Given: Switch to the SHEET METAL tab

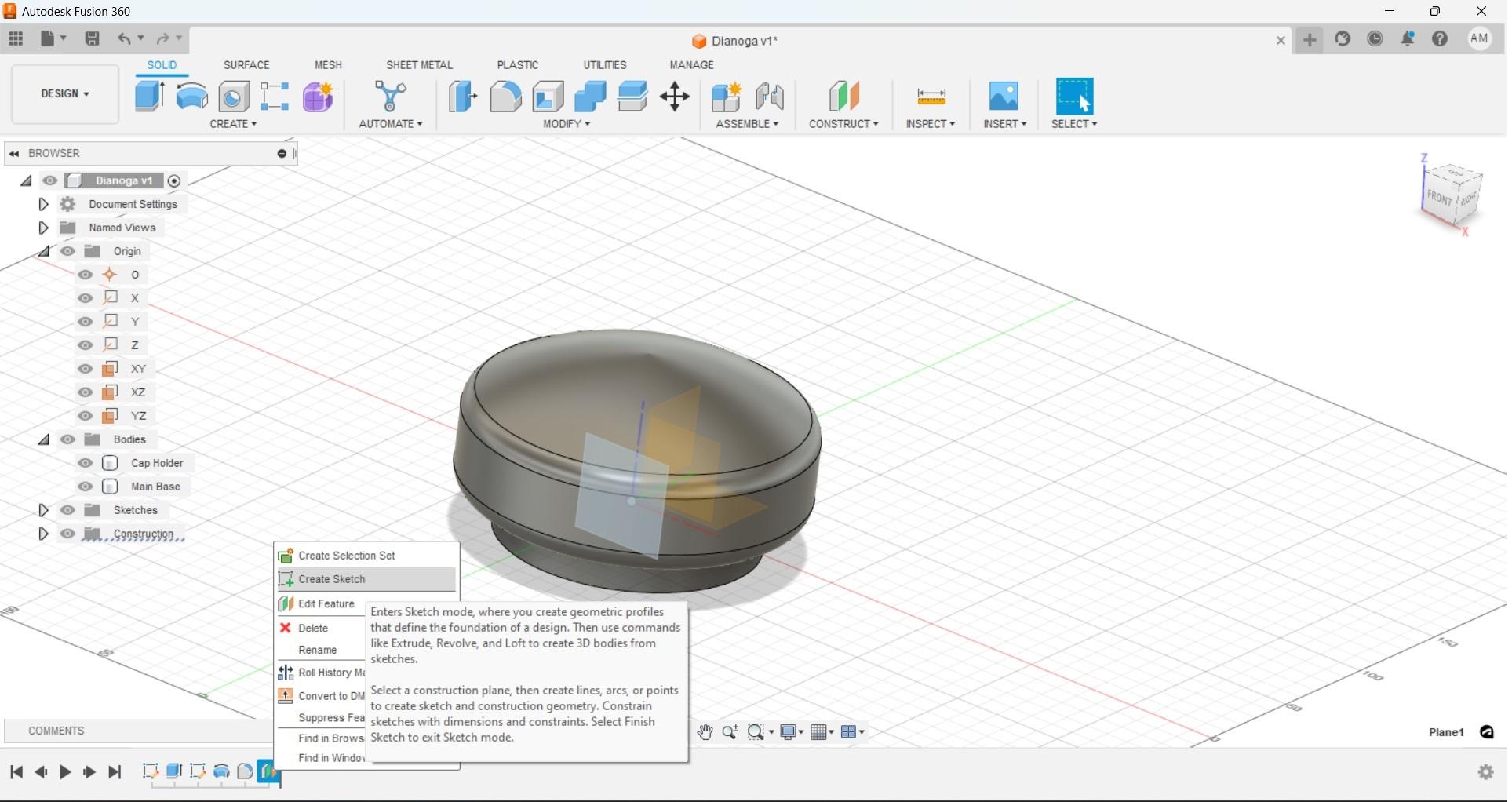Looking at the screenshot, I should click(419, 65).
